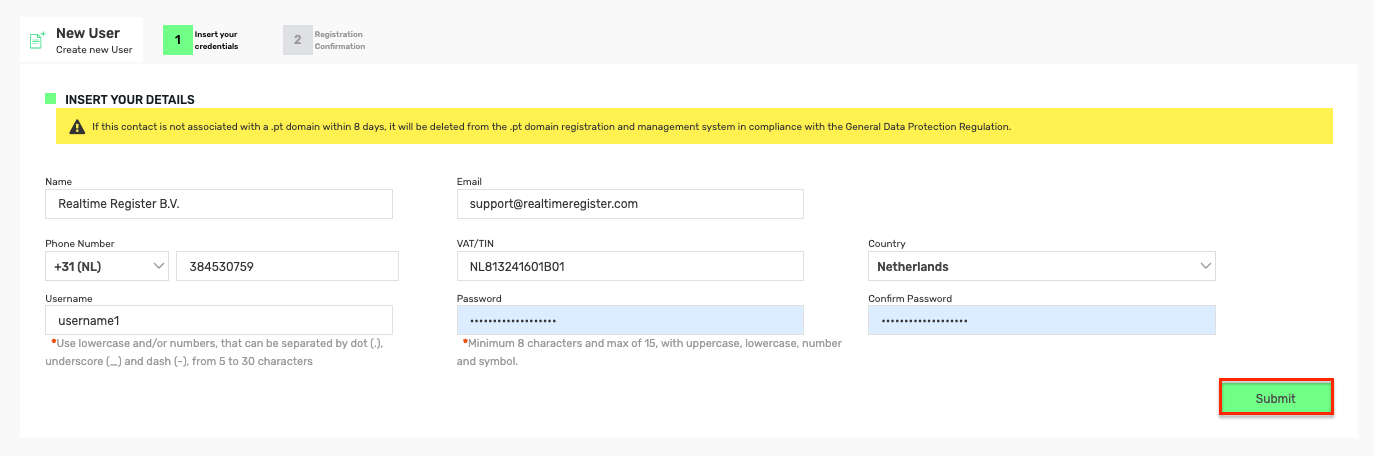Open the +31 (NL) phone code dropdown

(107, 266)
